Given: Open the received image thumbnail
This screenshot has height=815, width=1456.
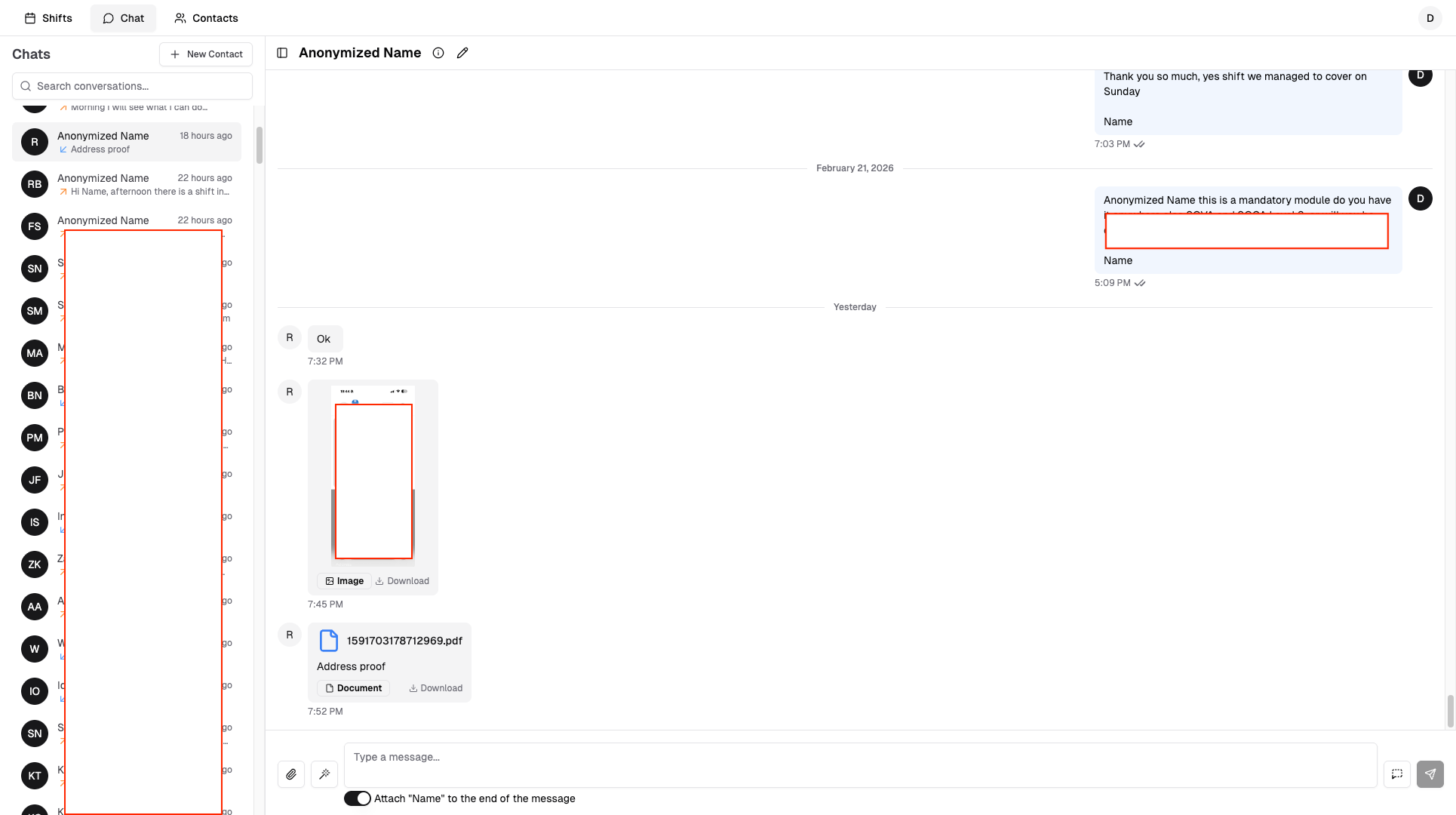Looking at the screenshot, I should pos(373,475).
